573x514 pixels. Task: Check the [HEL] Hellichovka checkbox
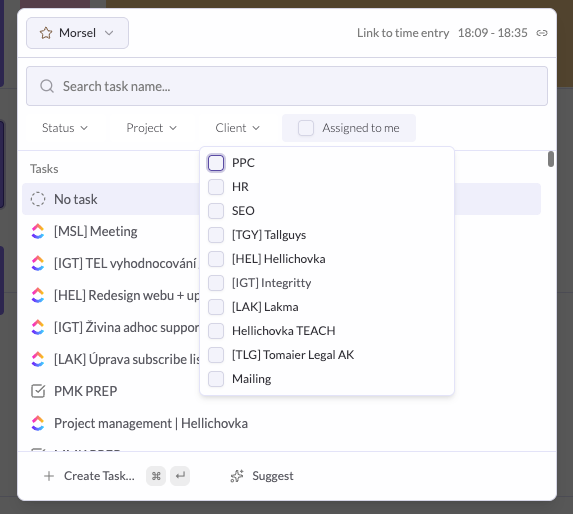pos(216,259)
